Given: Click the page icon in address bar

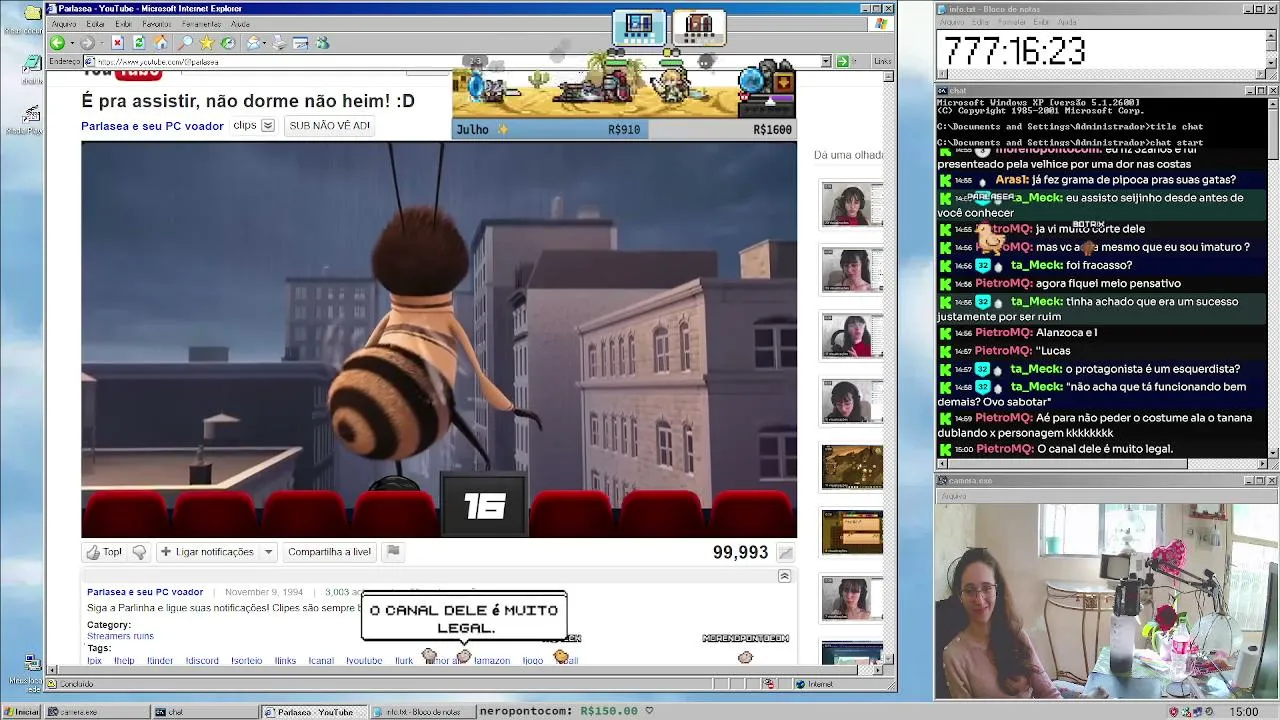Looking at the screenshot, I should tap(89, 62).
